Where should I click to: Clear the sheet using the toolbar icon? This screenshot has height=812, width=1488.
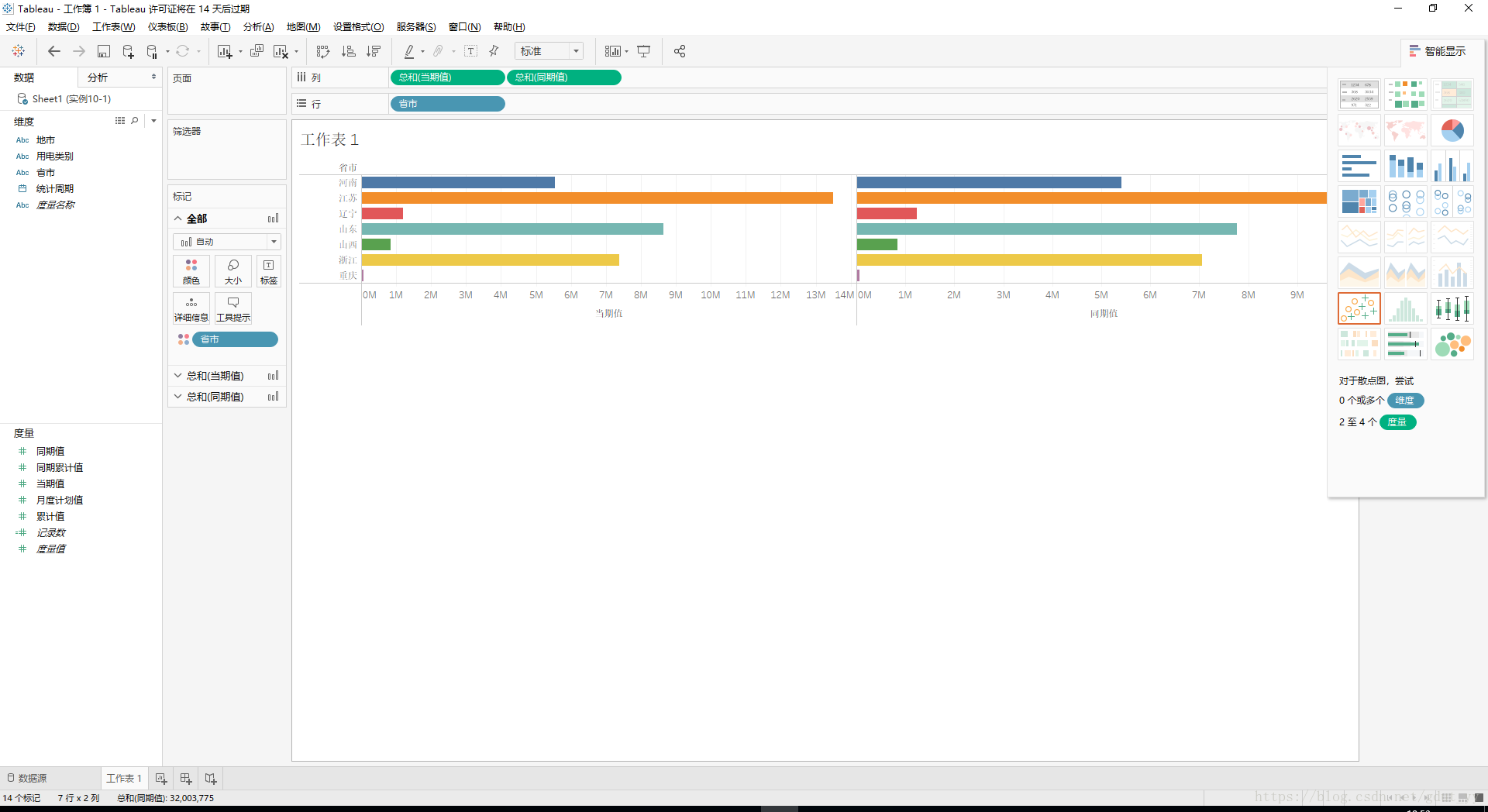coord(281,51)
